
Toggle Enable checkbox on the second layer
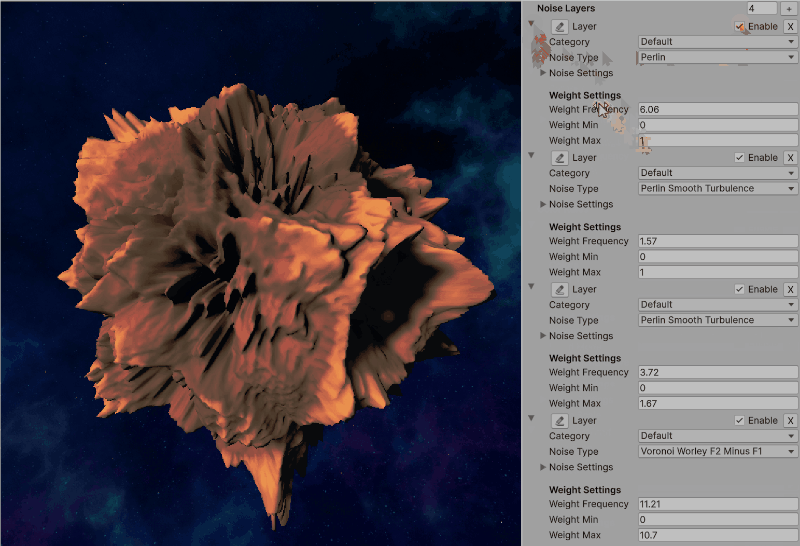(x=739, y=158)
